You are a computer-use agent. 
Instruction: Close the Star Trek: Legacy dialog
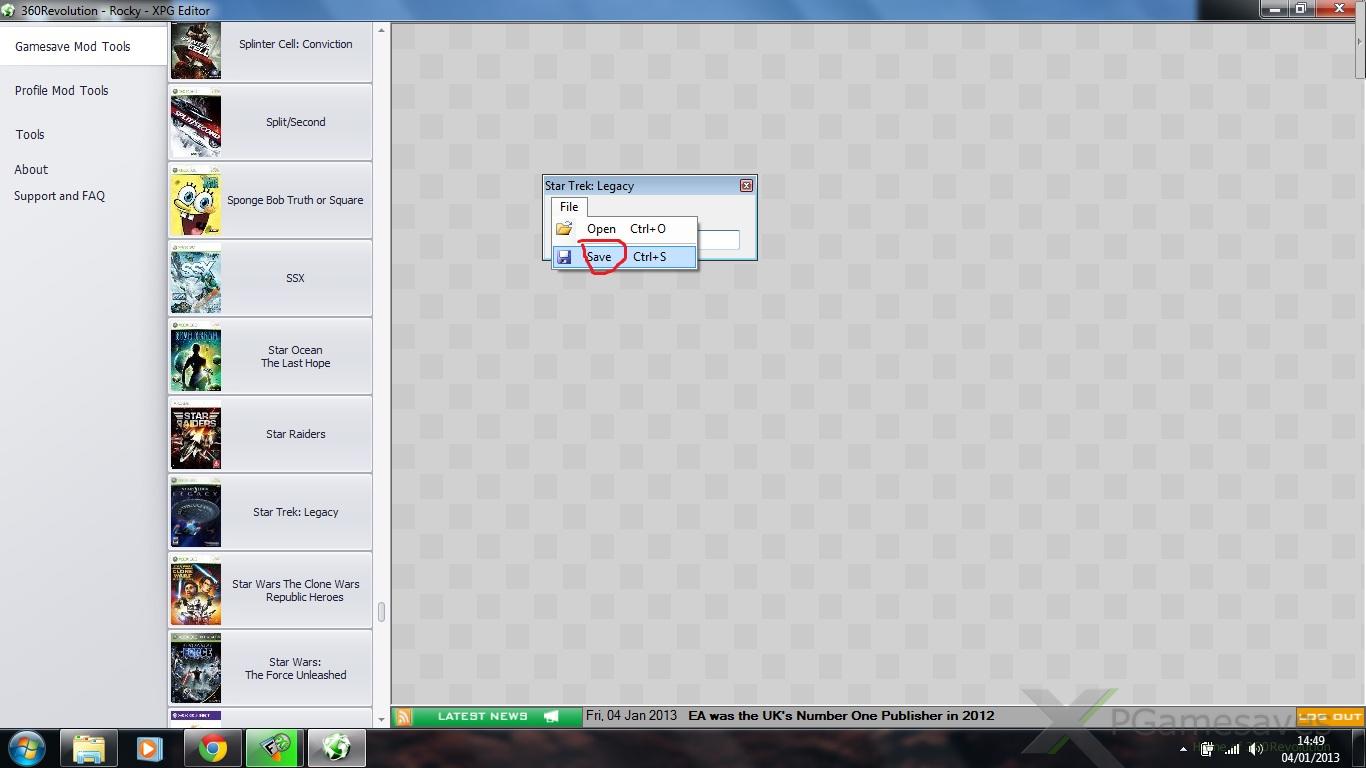(746, 186)
